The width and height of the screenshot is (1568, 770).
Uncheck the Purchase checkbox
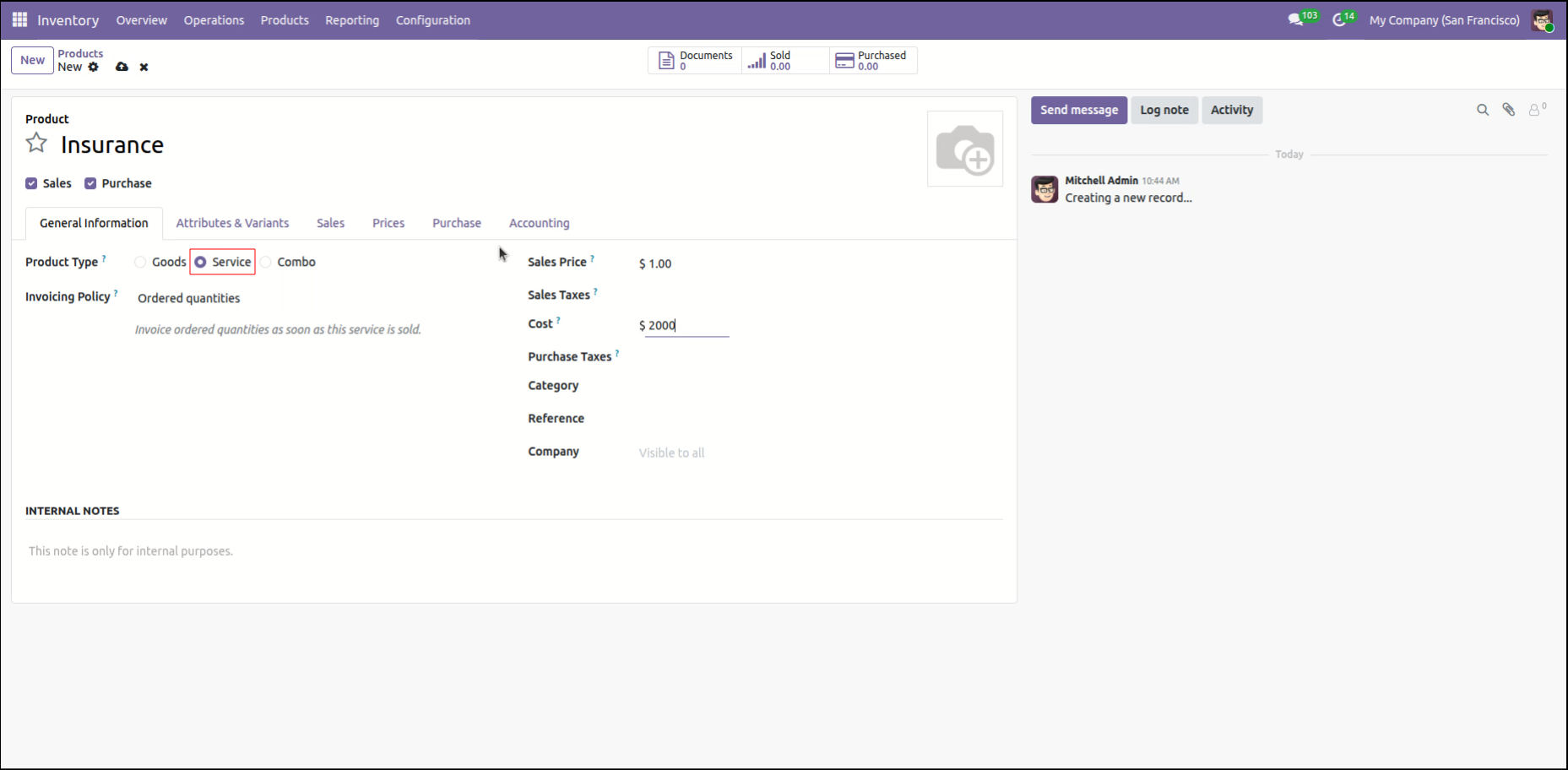(90, 183)
